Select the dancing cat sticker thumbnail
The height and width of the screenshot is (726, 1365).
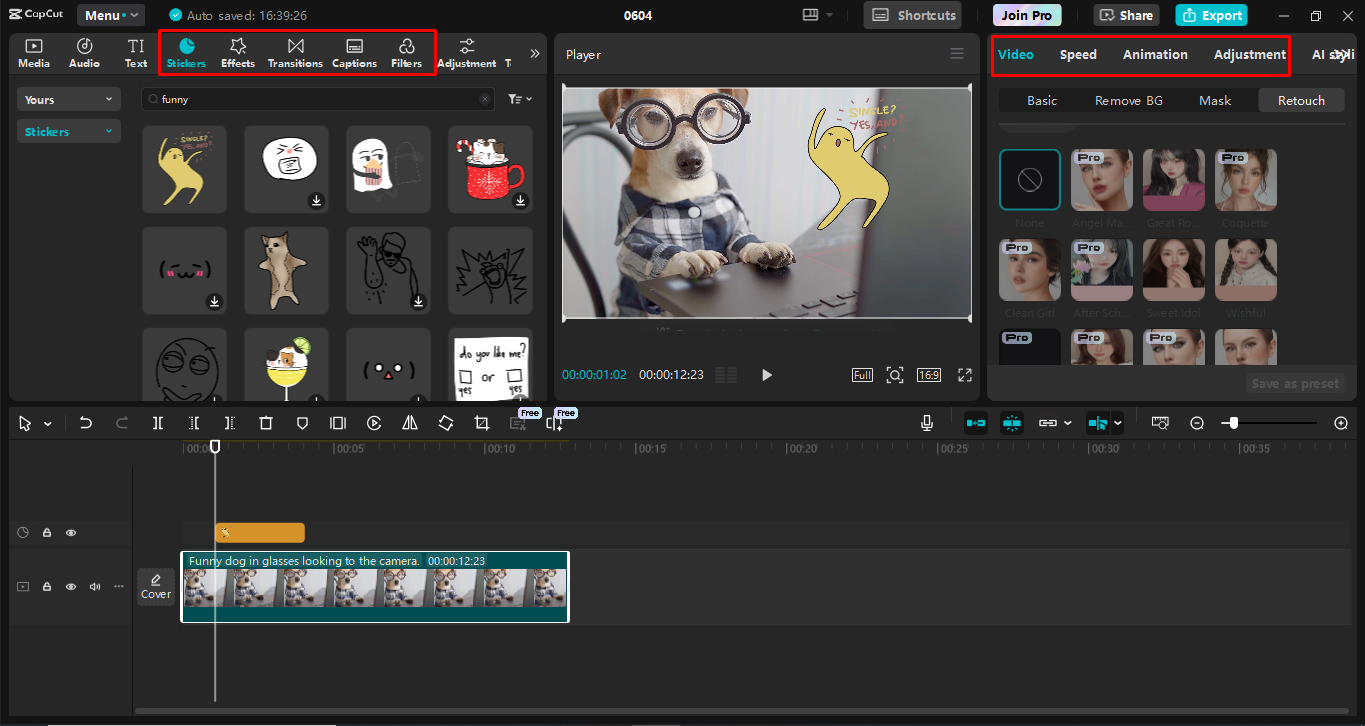click(x=286, y=270)
